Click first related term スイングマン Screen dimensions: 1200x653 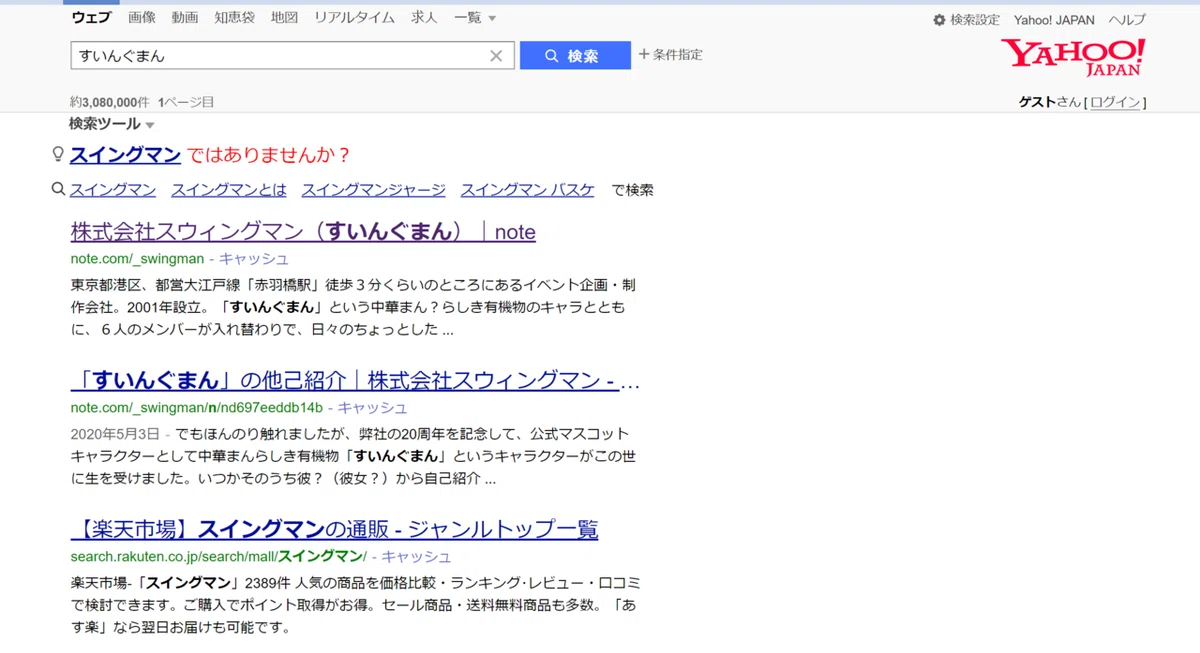point(113,190)
